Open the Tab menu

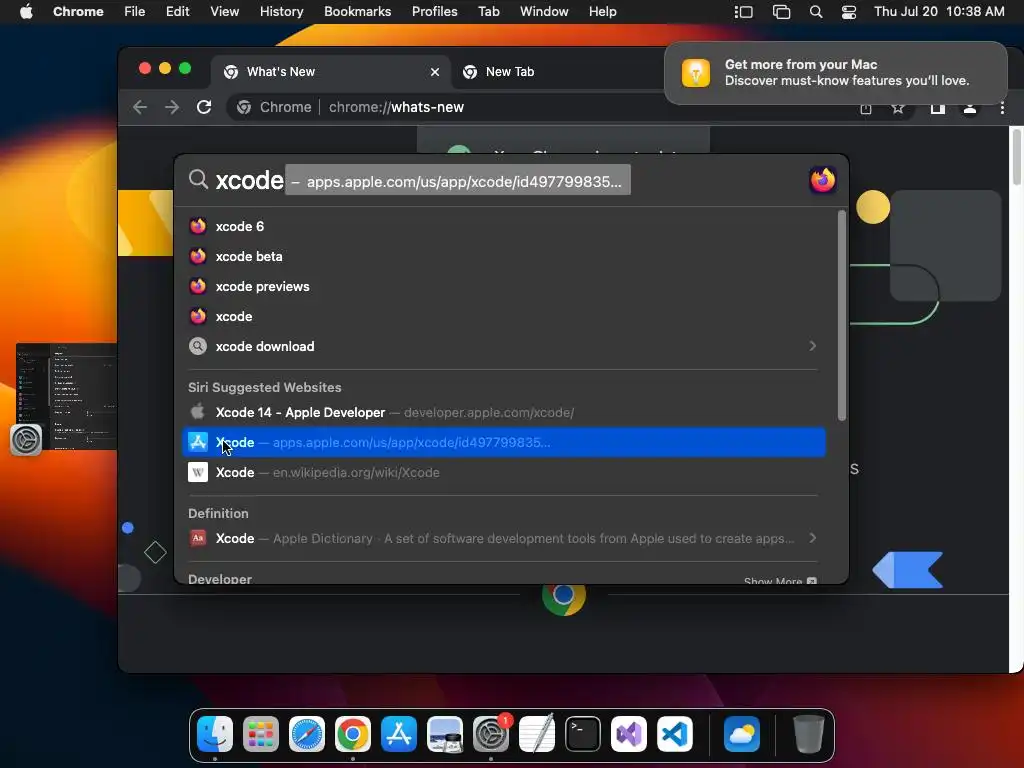tap(488, 12)
